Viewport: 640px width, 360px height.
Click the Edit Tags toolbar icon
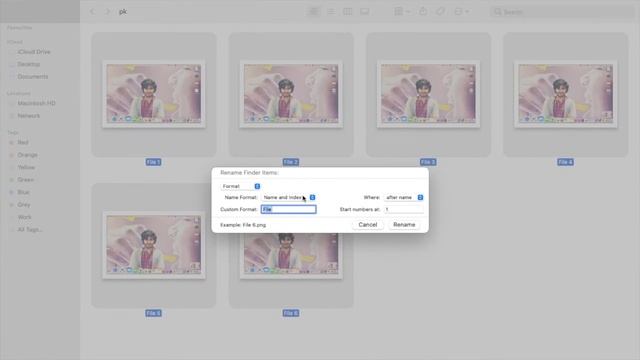[x=440, y=12]
